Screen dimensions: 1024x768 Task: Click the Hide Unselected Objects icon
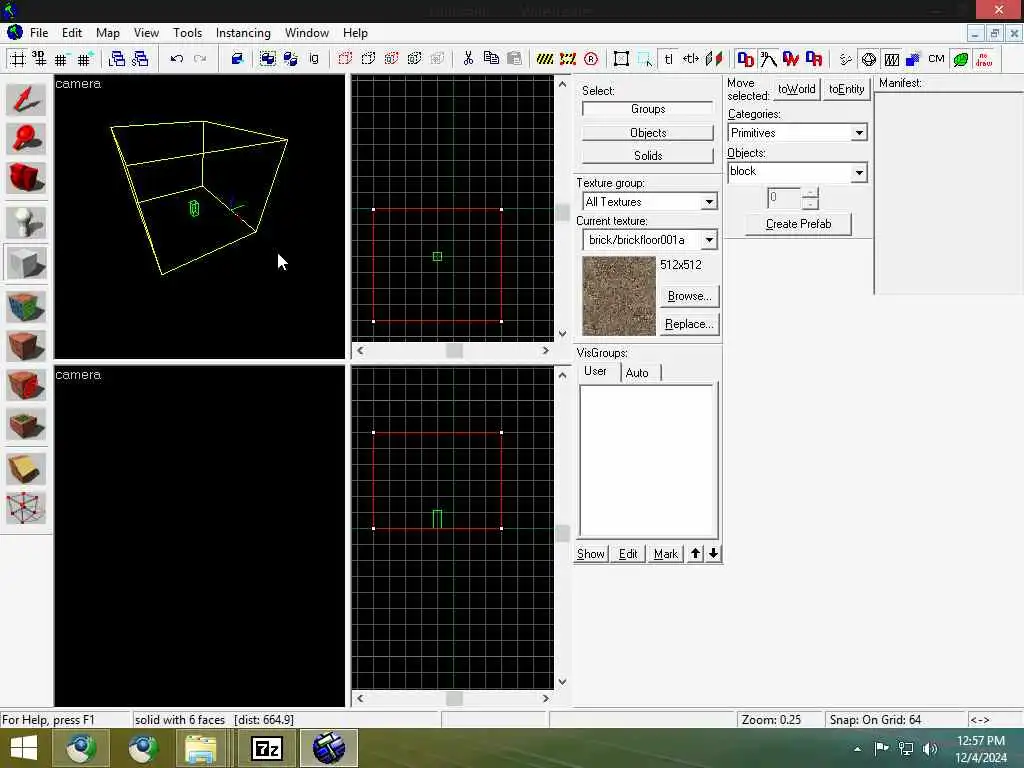point(368,59)
